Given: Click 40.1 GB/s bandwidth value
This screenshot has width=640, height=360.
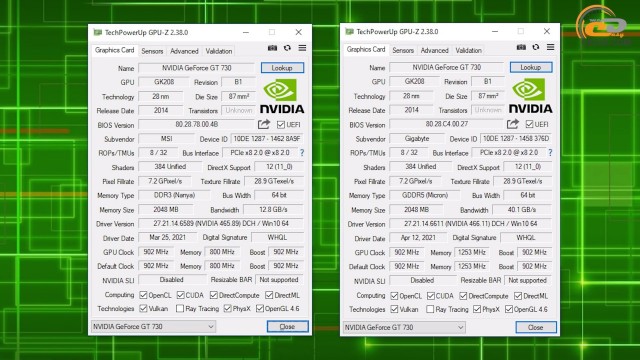Looking at the screenshot, I should [x=522, y=209].
